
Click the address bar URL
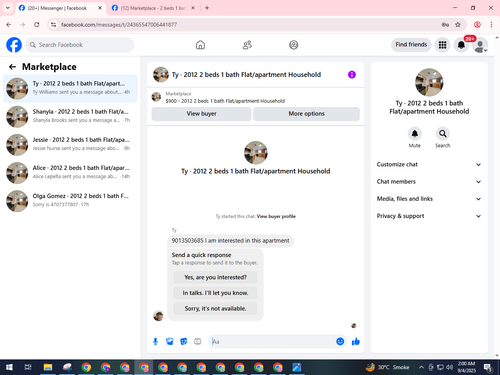coord(119,25)
